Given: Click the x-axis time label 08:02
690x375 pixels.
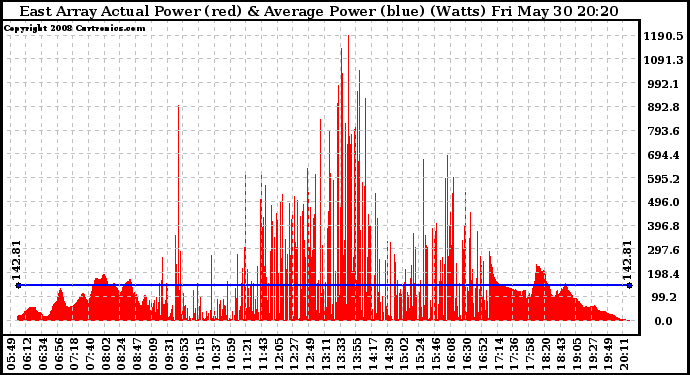Looking at the screenshot, I should click(x=106, y=354).
